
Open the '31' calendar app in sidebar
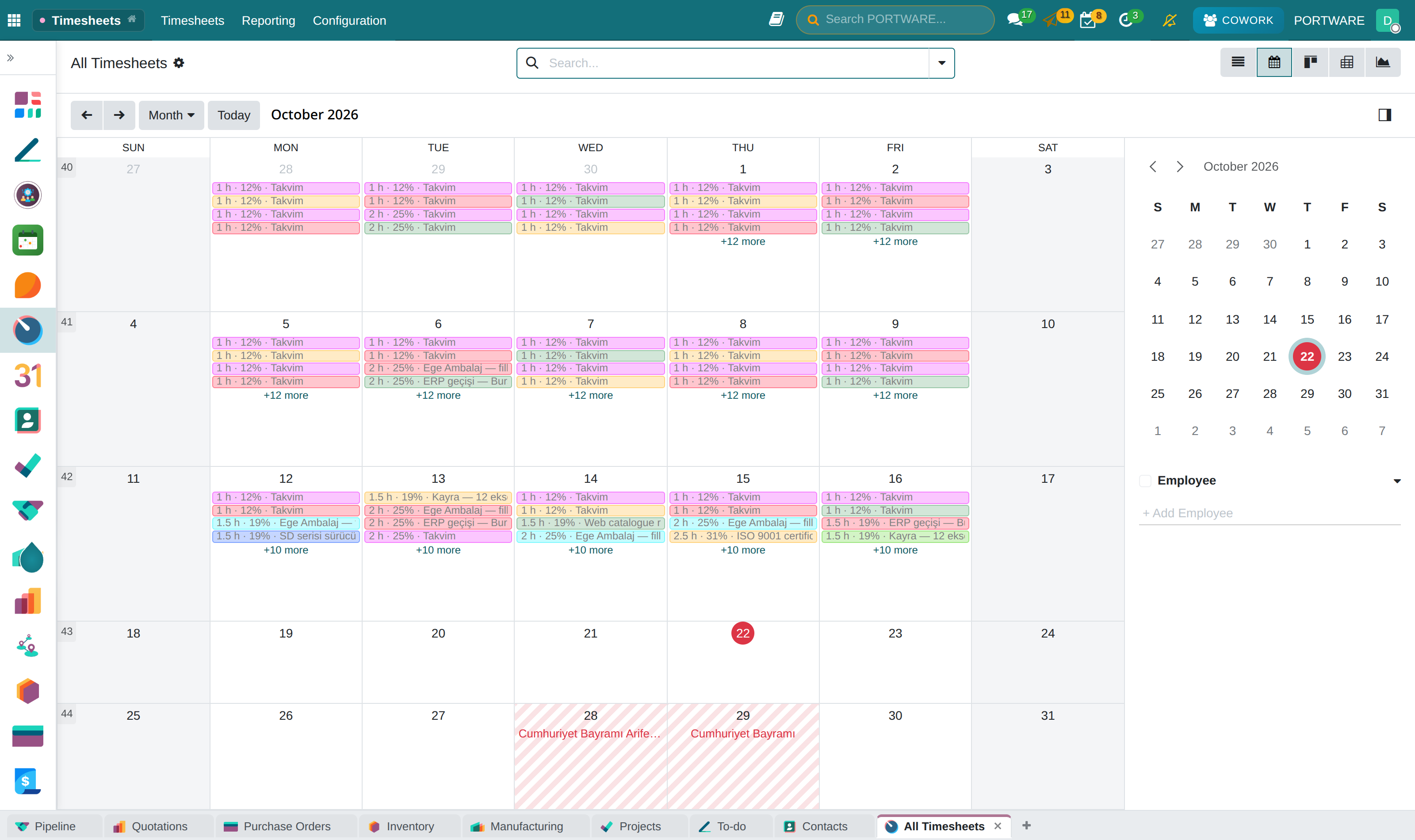[x=28, y=375]
